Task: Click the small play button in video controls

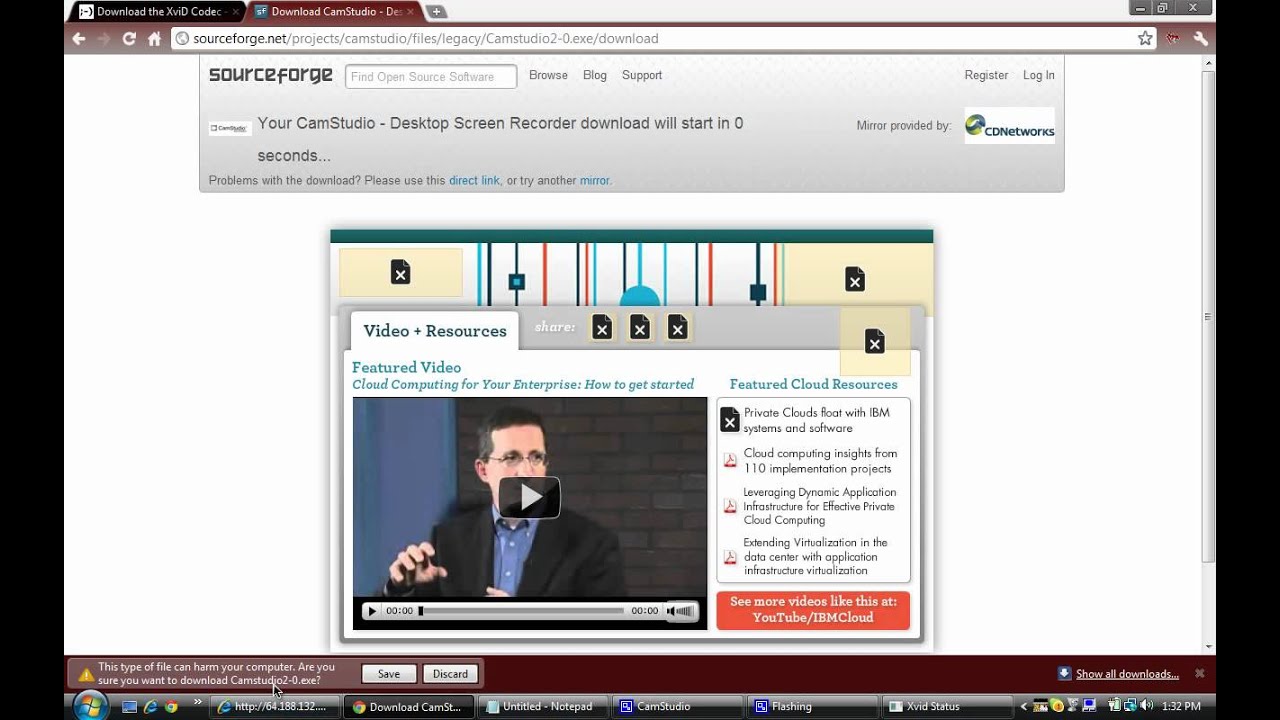Action: [x=372, y=611]
